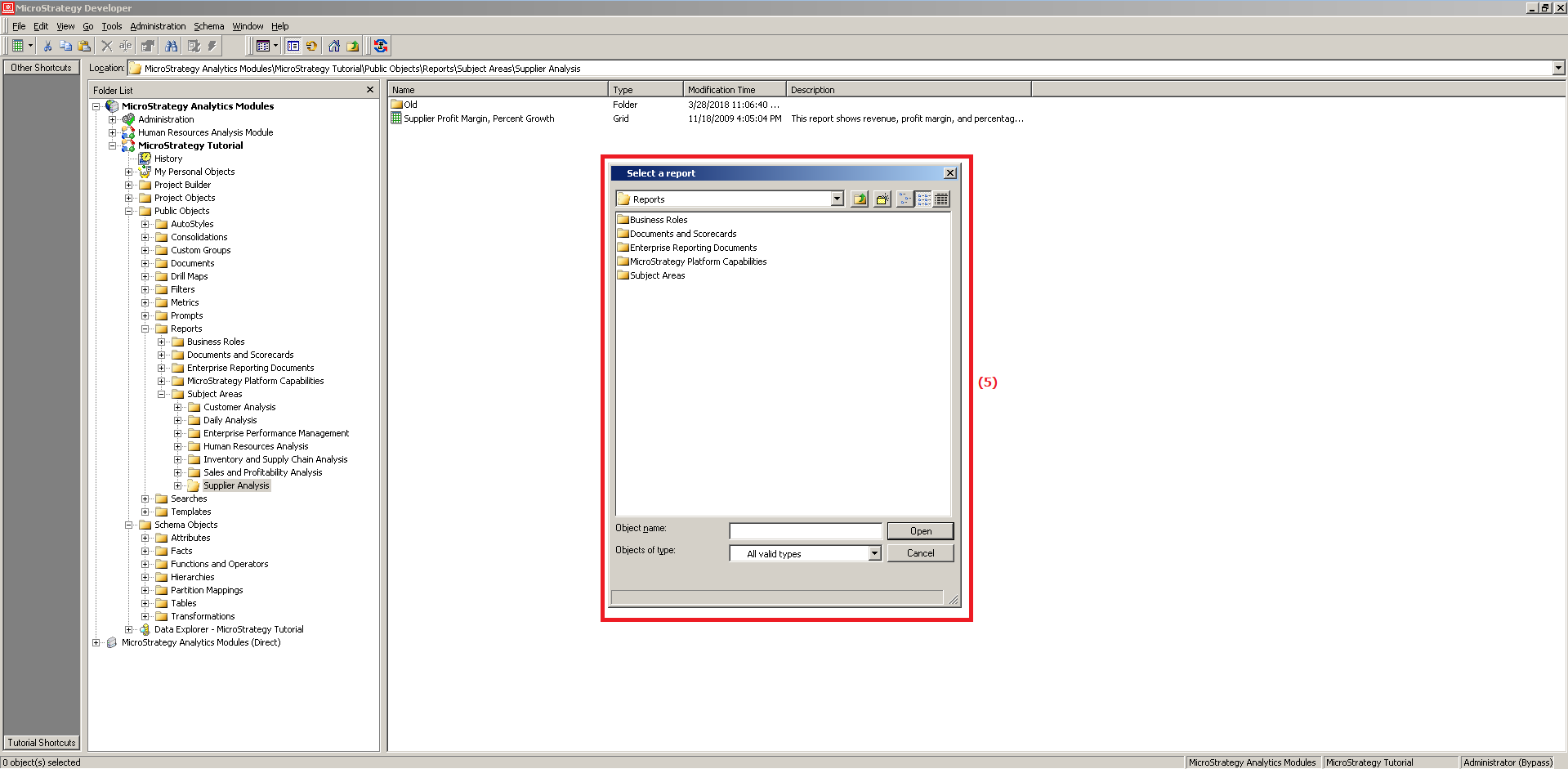Switch dialog to list view
This screenshot has width=1568, height=769.
923,199
